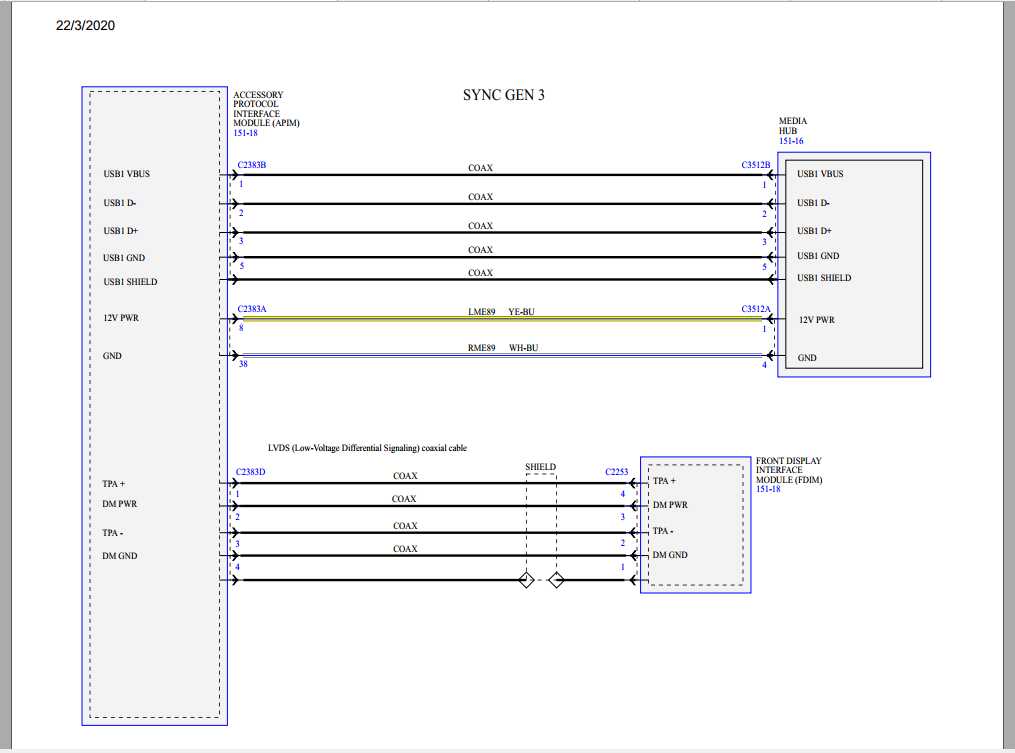Image resolution: width=1015 pixels, height=753 pixels.
Task: Follow the 151-18 link under the FDIM label
Action: coord(768,489)
